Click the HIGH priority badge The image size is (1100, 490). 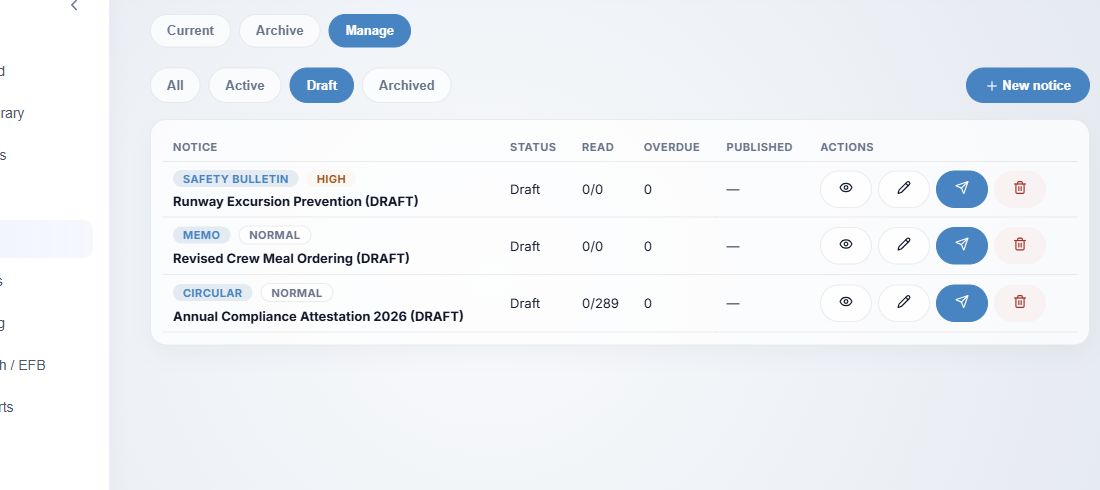331,179
